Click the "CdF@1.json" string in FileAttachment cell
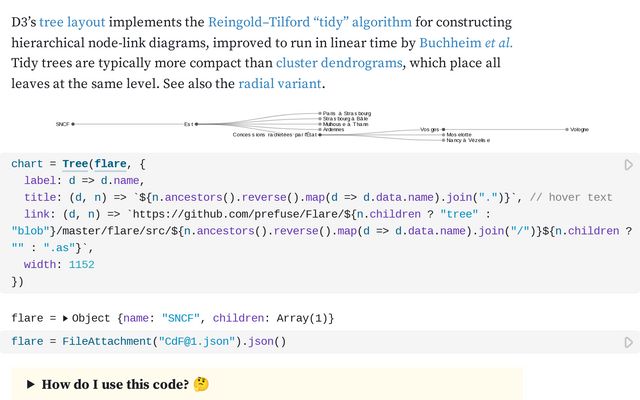The width and height of the screenshot is (640, 400). point(197,341)
